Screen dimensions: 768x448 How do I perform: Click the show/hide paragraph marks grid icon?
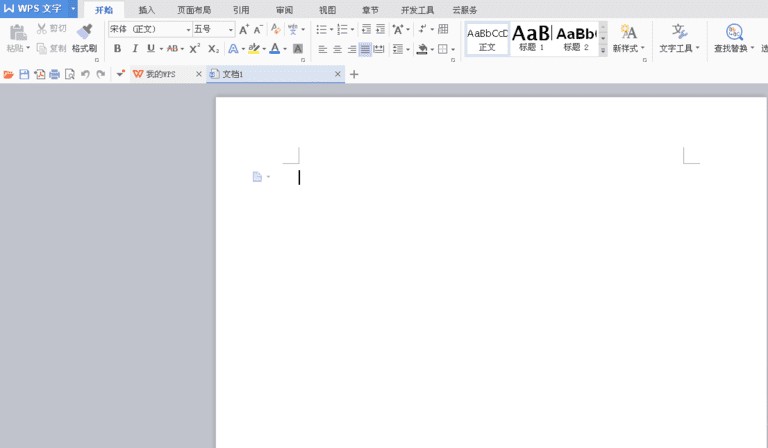(443, 29)
